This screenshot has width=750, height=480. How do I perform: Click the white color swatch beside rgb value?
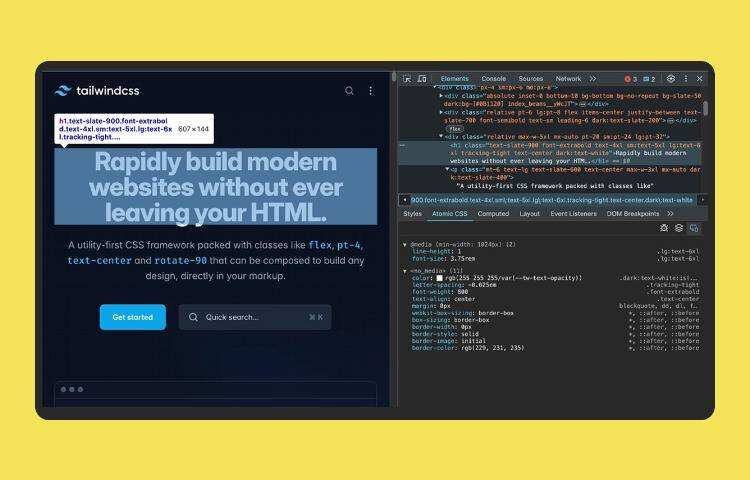click(x=439, y=278)
